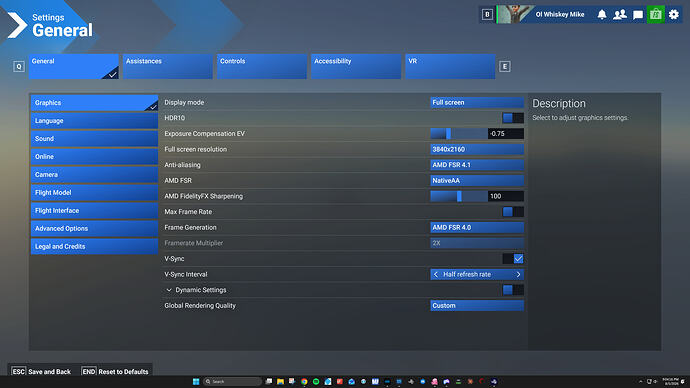Open Google Chrome from the taskbar
Image resolution: width=690 pixels, height=388 pixels.
click(x=304, y=381)
